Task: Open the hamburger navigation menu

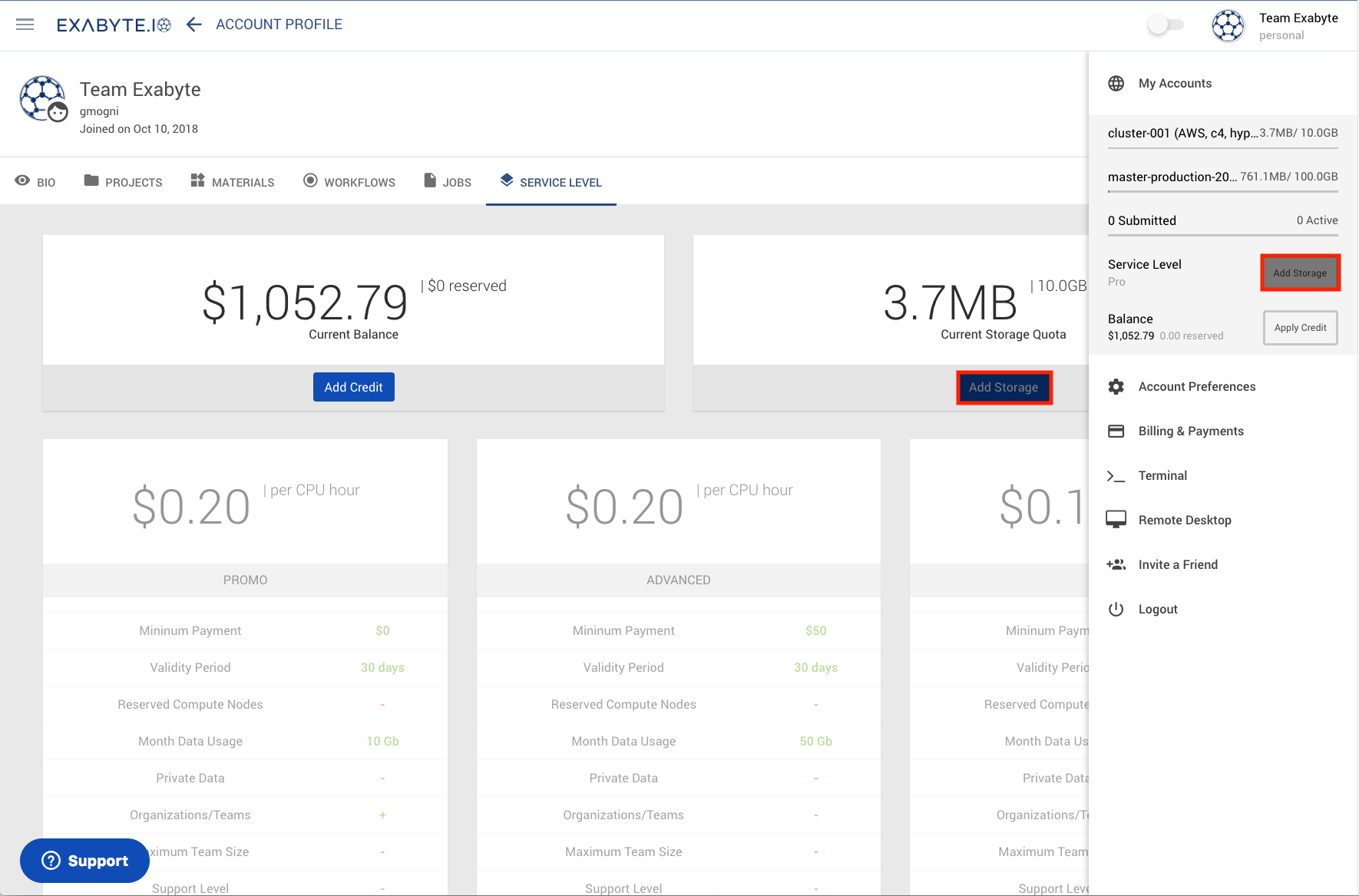Action: pyautogui.click(x=25, y=25)
